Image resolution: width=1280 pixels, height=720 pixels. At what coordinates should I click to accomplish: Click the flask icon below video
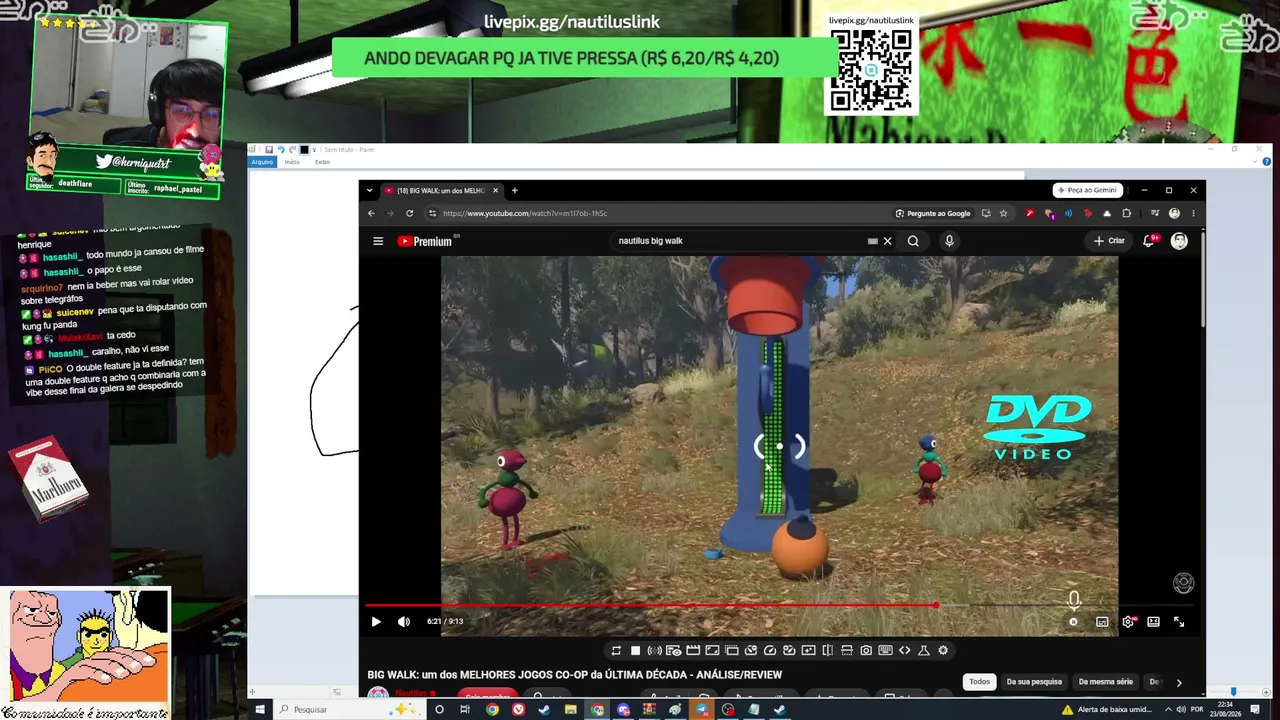click(x=924, y=651)
